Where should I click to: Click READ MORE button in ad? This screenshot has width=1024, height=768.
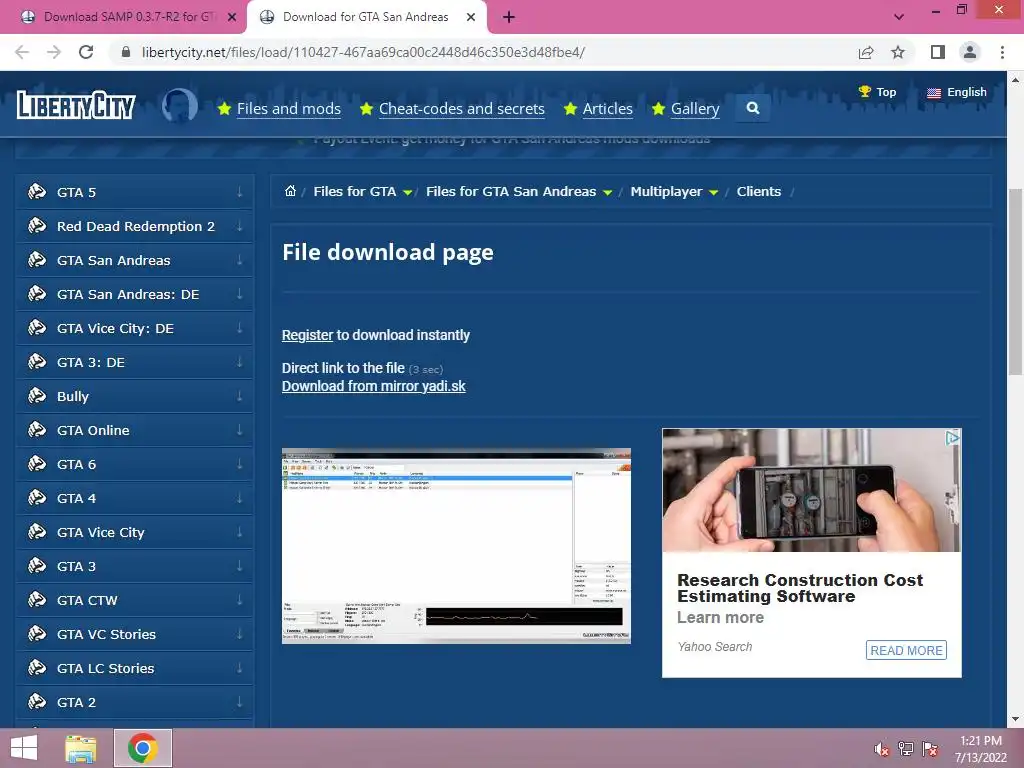tap(906, 650)
